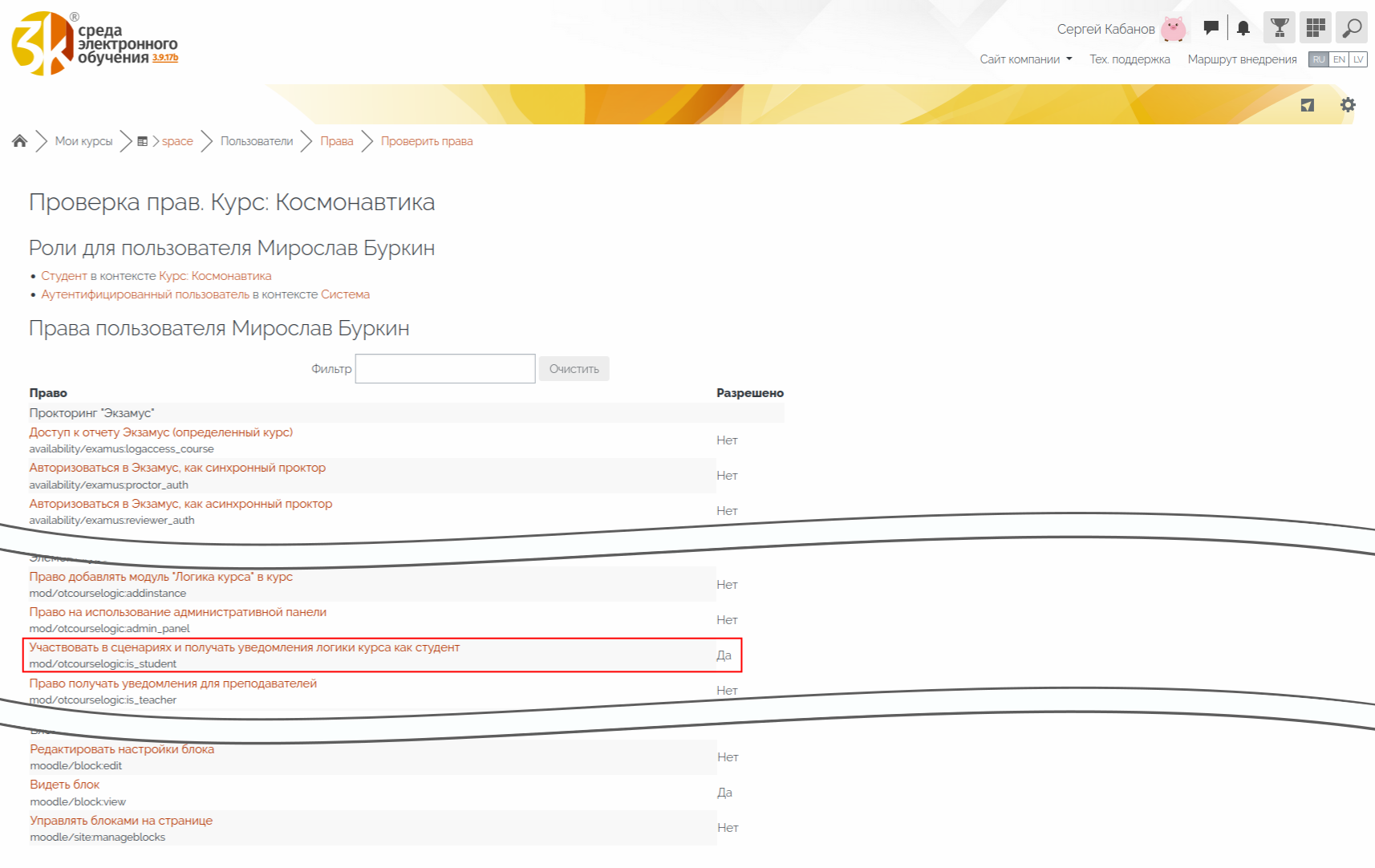
Task: Open the Тех. поддержка menu item
Action: pos(1130,59)
